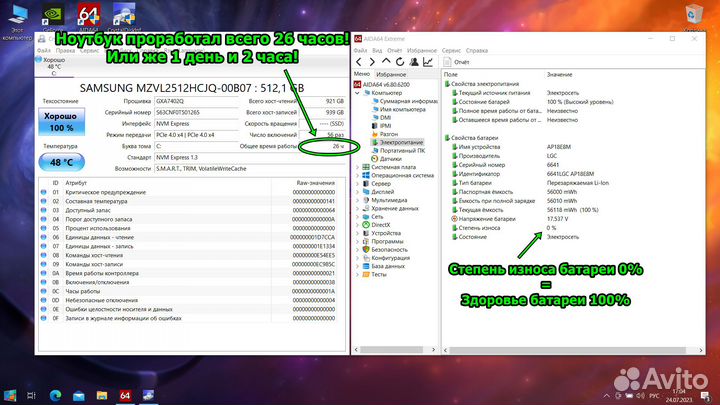Open the graph icon in AIDA64 toolbar
This screenshot has width=720, height=405.
click(x=428, y=62)
